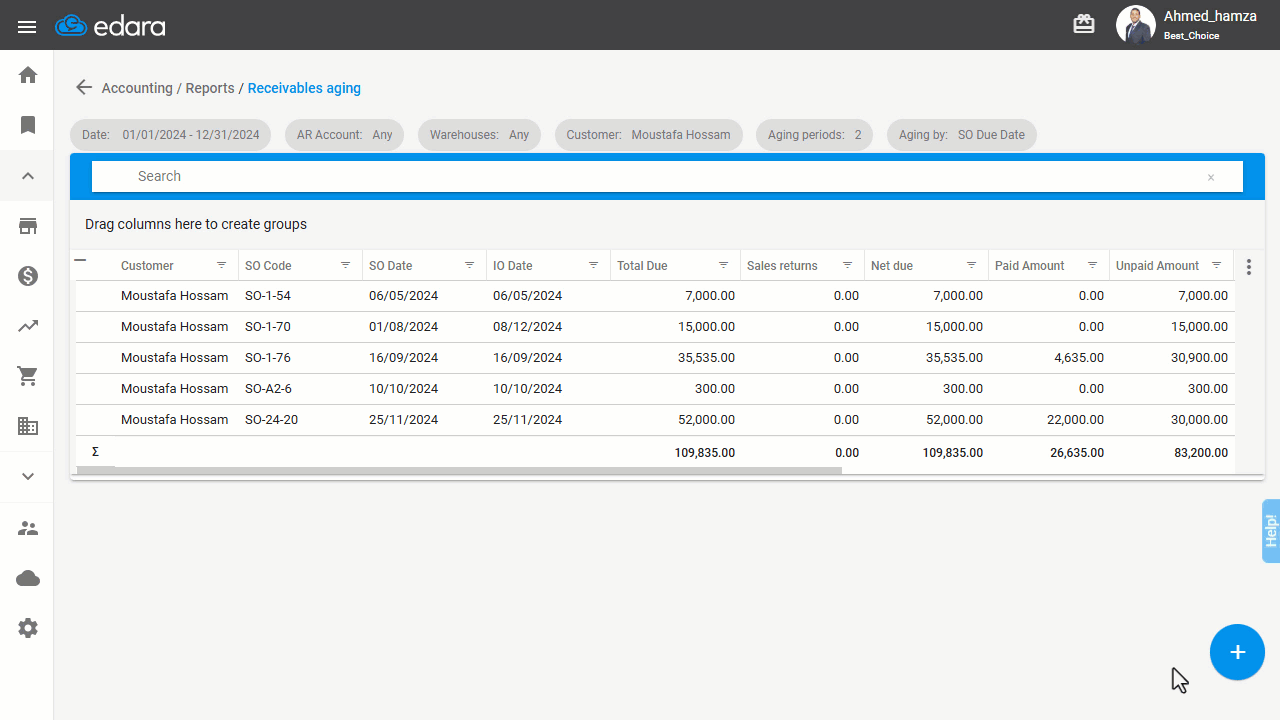Edit the AR Account filter chip
Viewport: 1280px width, 720px height.
pyautogui.click(x=345, y=135)
